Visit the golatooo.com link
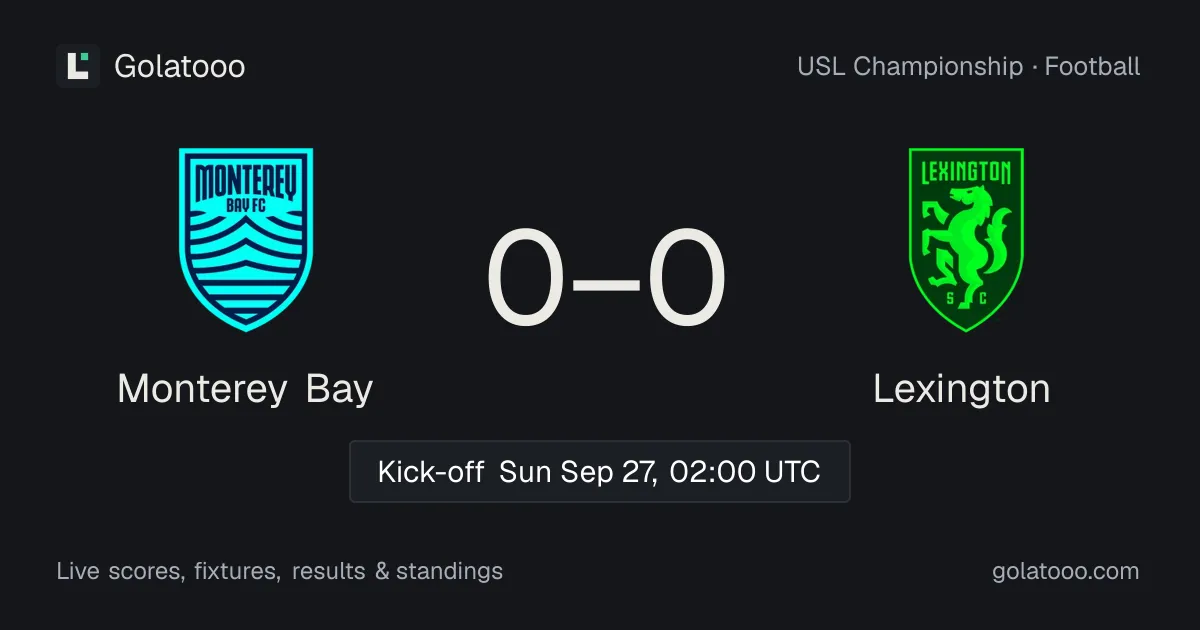 [x=1065, y=572]
